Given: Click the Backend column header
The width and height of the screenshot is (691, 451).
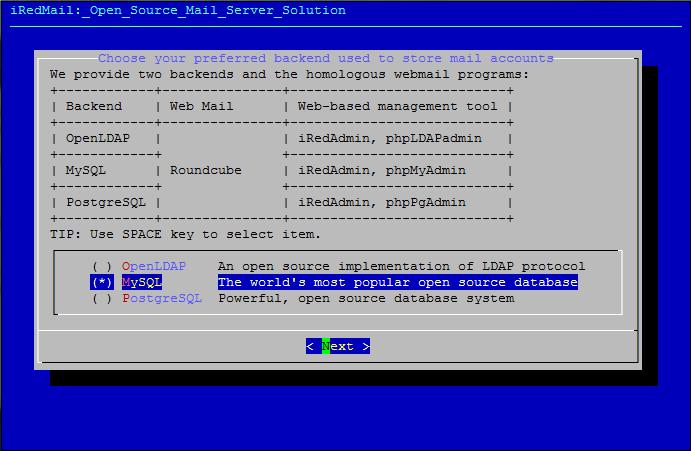Looking at the screenshot, I should coord(94,106).
